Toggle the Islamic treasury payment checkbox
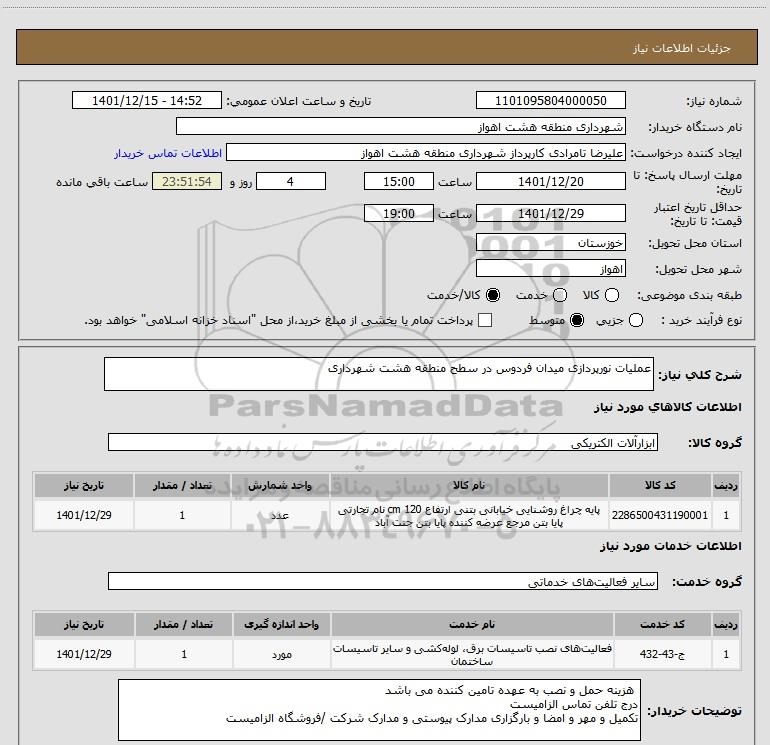This screenshot has width=770, height=745. point(485,320)
